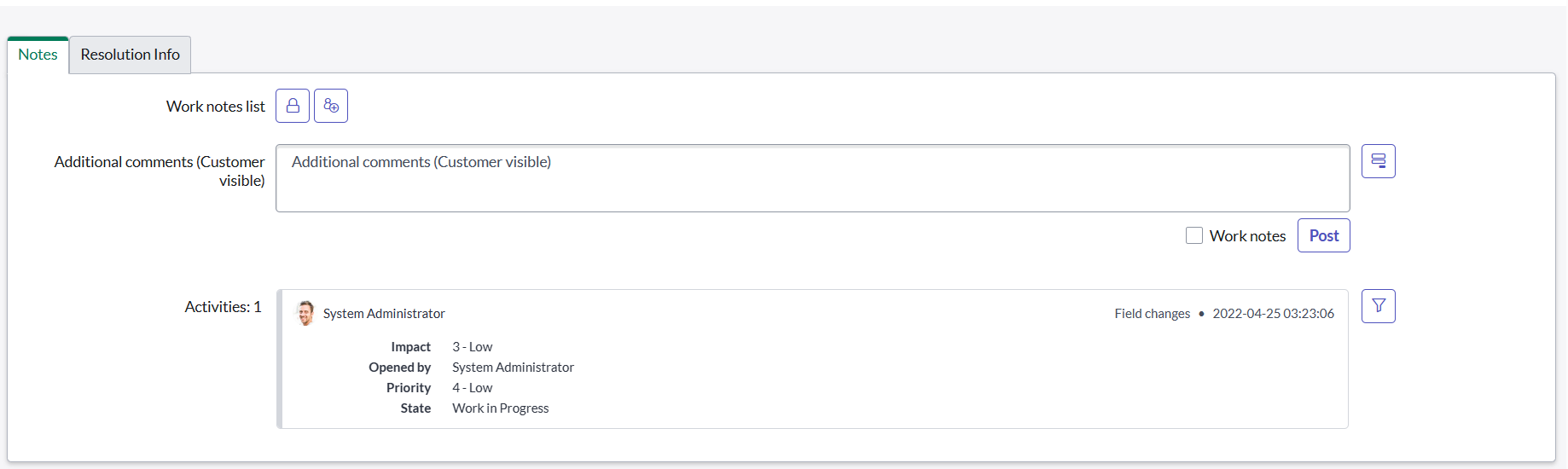Click the System Administrator avatar picture

click(x=305, y=313)
